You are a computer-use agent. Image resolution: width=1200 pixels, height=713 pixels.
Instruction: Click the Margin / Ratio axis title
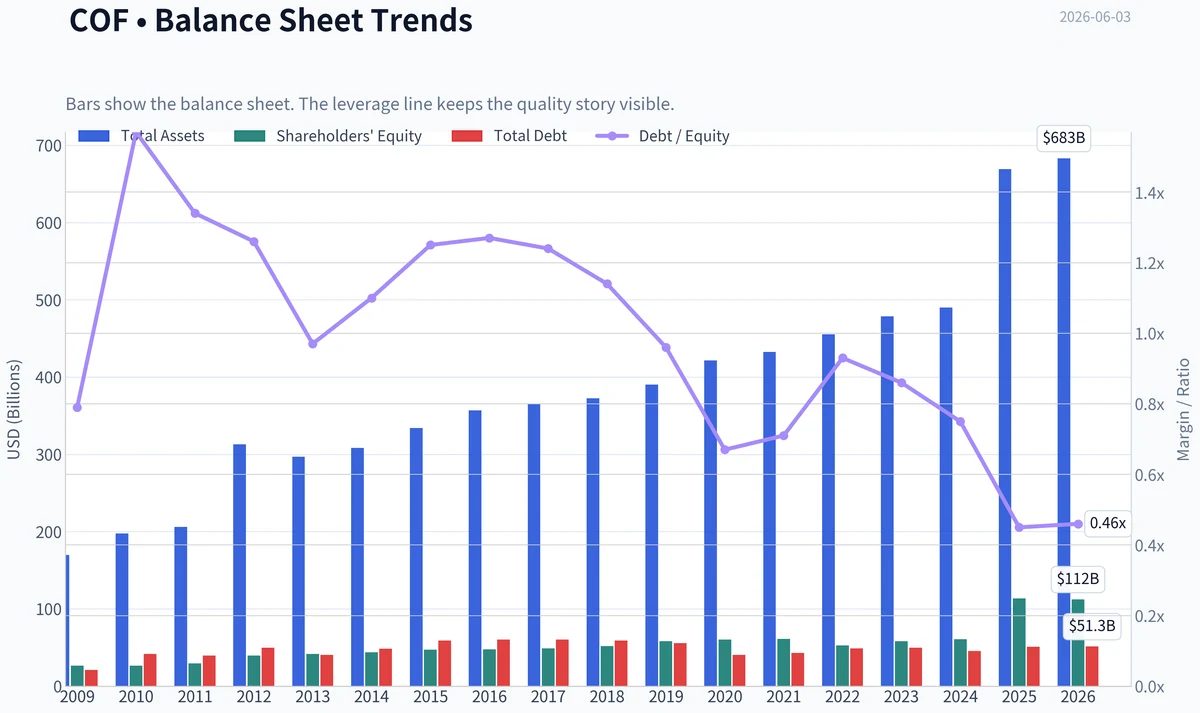(1184, 409)
